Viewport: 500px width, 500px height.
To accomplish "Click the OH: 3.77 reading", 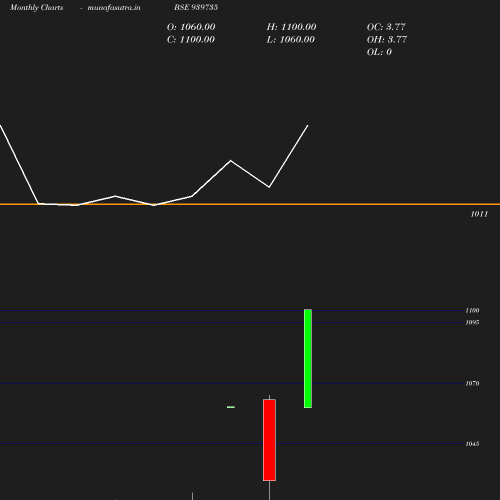I will [x=387, y=40].
